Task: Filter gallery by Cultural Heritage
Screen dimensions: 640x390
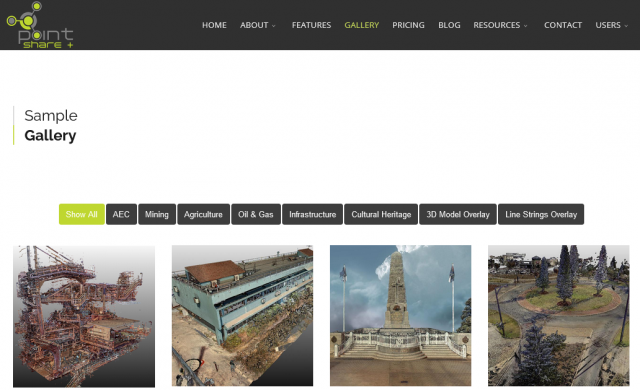Action: pyautogui.click(x=381, y=214)
